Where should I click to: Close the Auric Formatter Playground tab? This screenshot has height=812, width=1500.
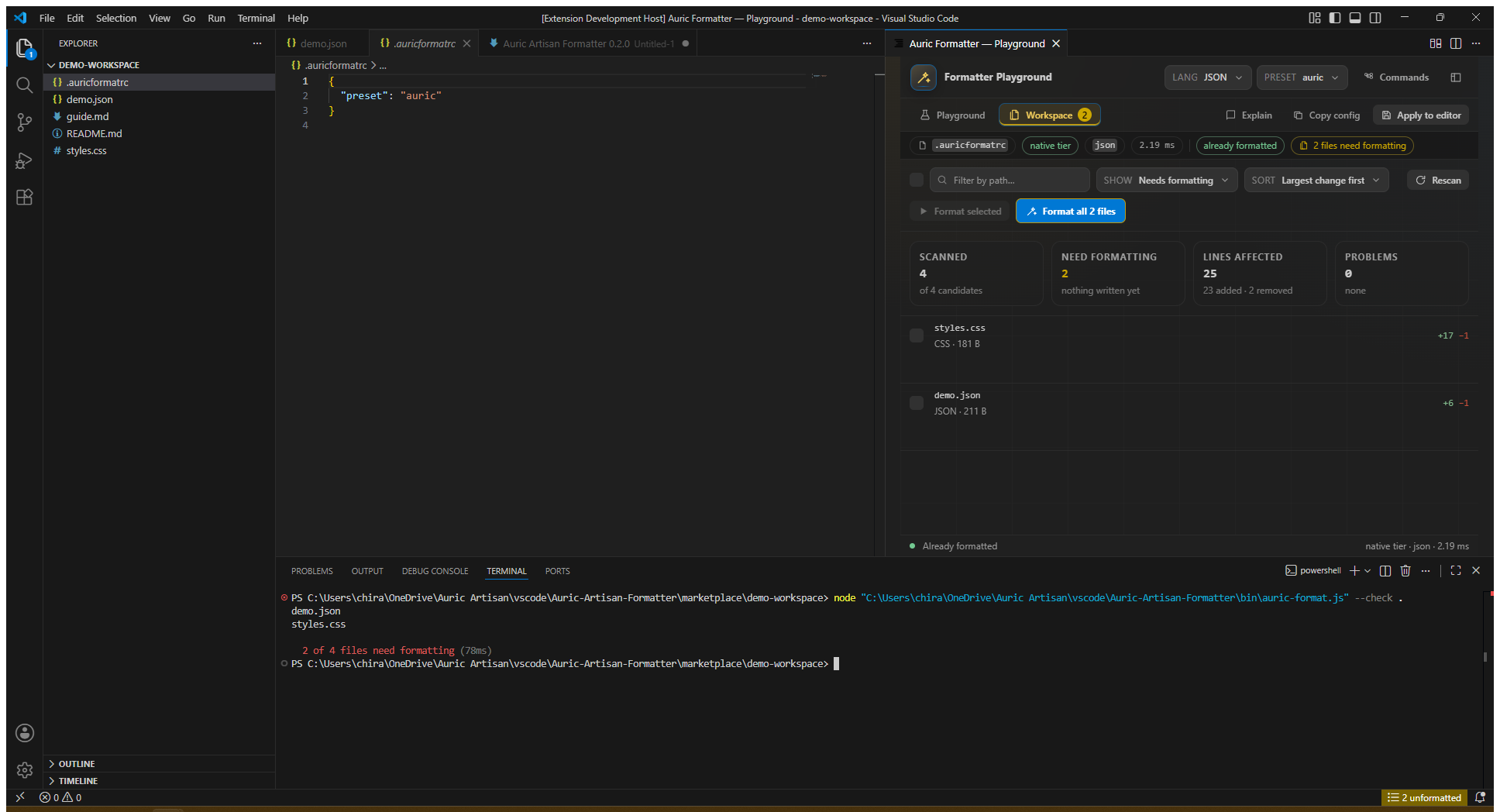1056,43
